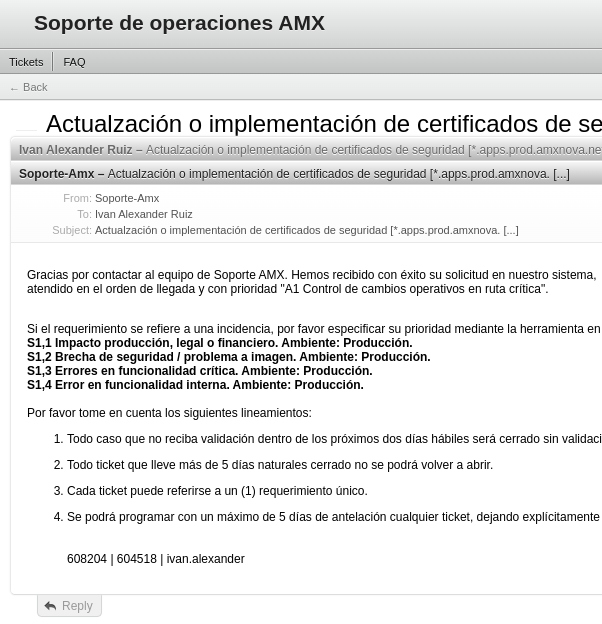Open the Tickets tab
Image resolution: width=602 pixels, height=624 pixels.
coord(26,62)
